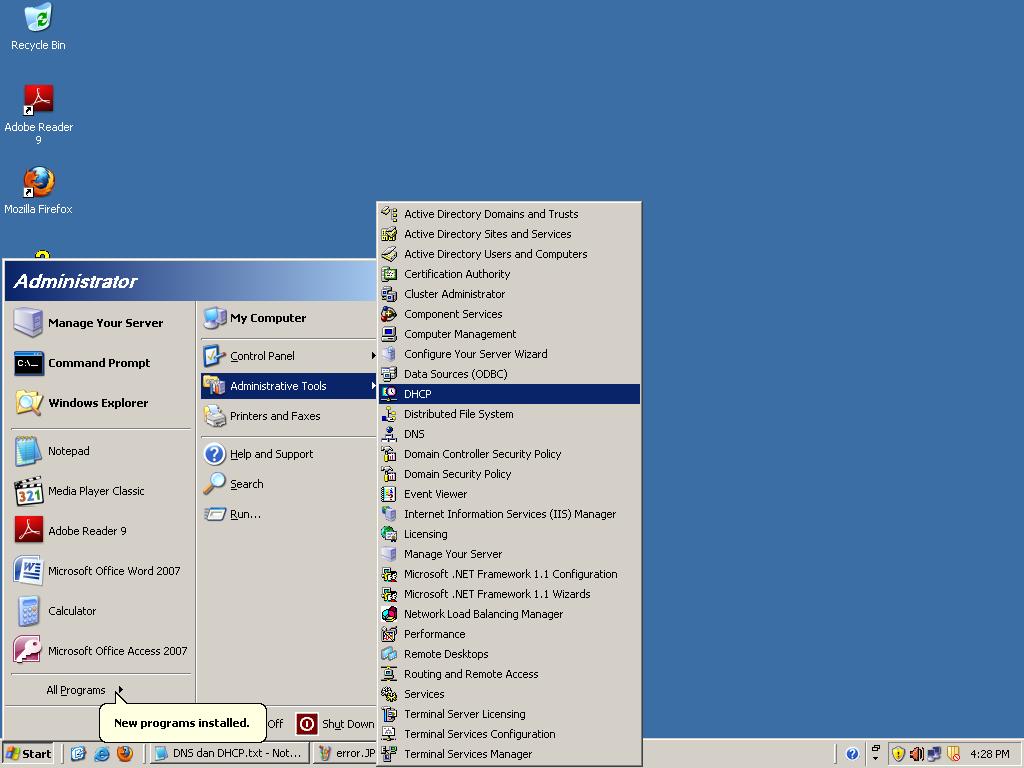Viewport: 1024px width, 768px height.
Task: Launch pinned Manage Your Server in Start menu
Action: click(x=101, y=323)
